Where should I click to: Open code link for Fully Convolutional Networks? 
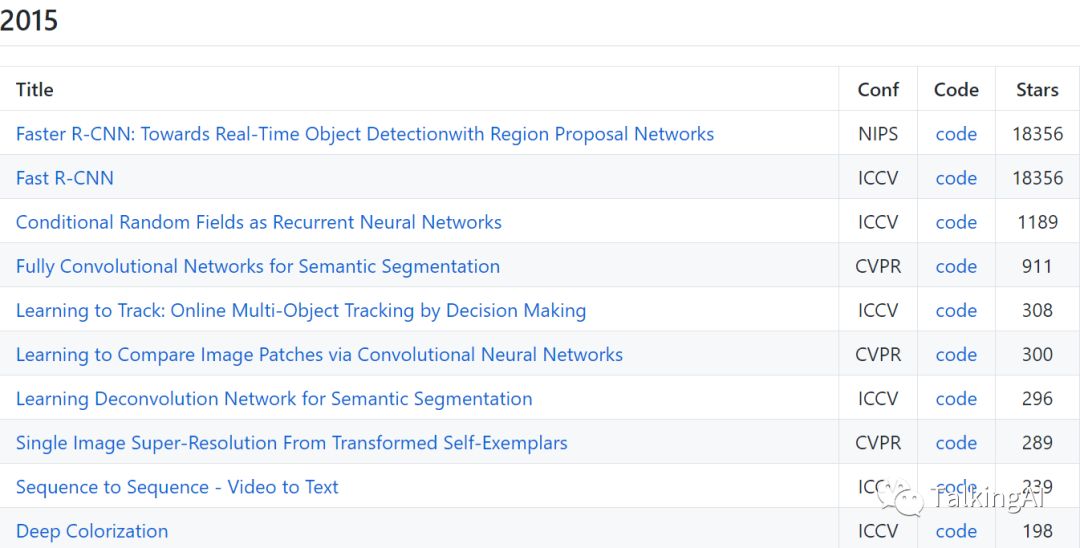[x=956, y=266]
